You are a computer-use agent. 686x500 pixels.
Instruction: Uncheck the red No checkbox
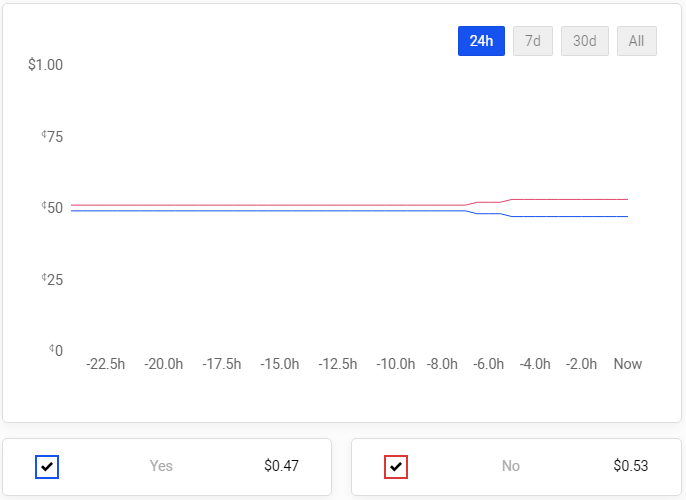[396, 466]
